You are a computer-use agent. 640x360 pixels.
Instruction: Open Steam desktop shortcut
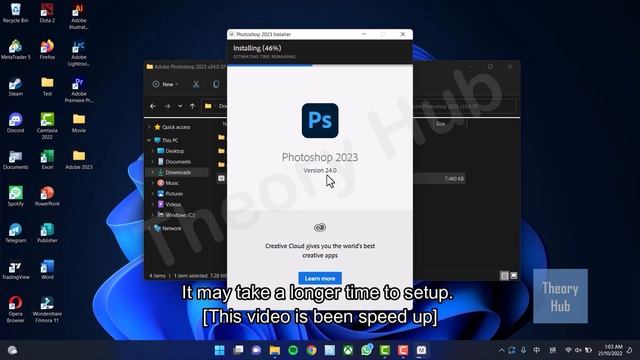16,87
